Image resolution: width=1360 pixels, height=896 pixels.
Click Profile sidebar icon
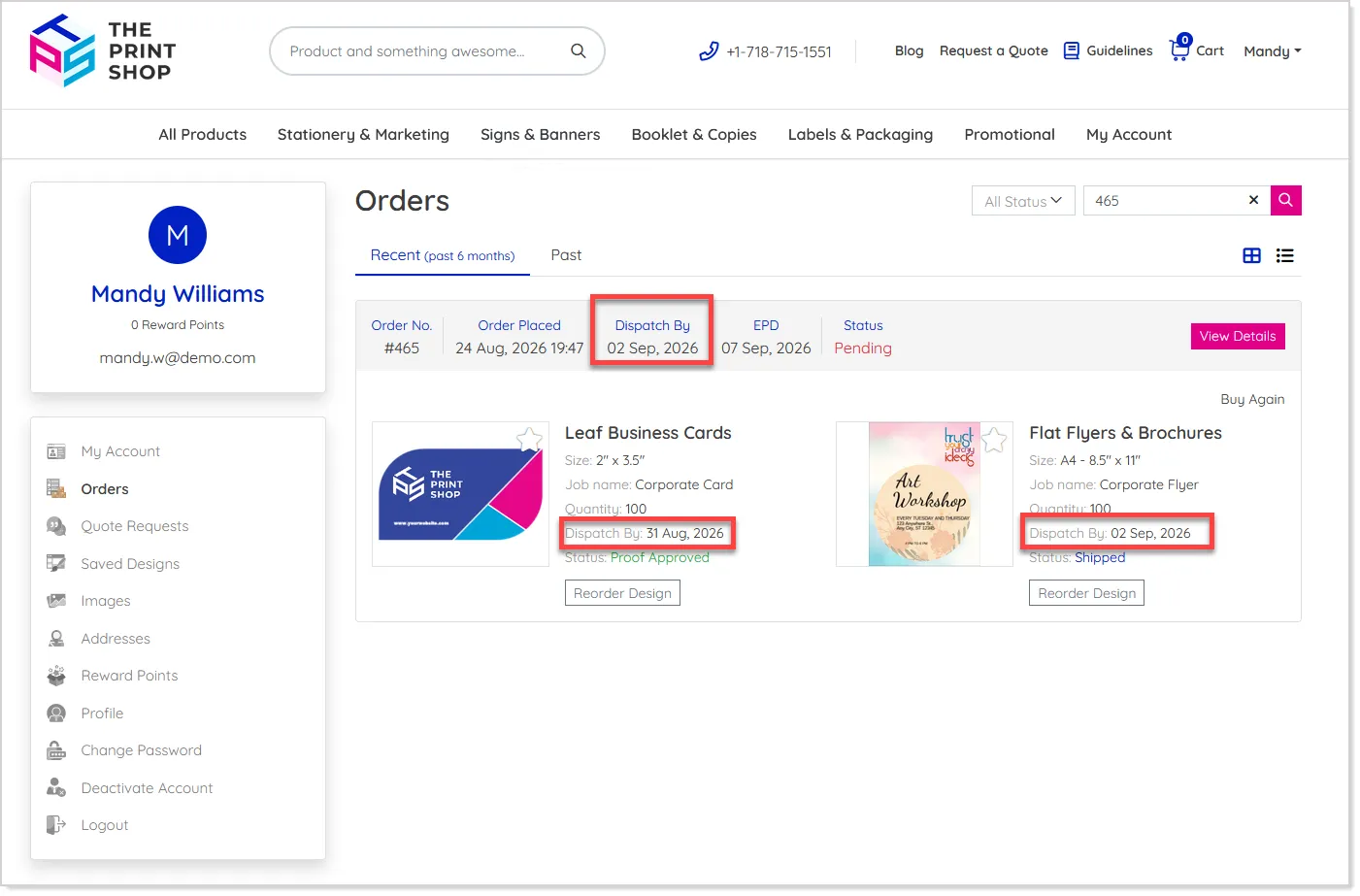tap(56, 713)
